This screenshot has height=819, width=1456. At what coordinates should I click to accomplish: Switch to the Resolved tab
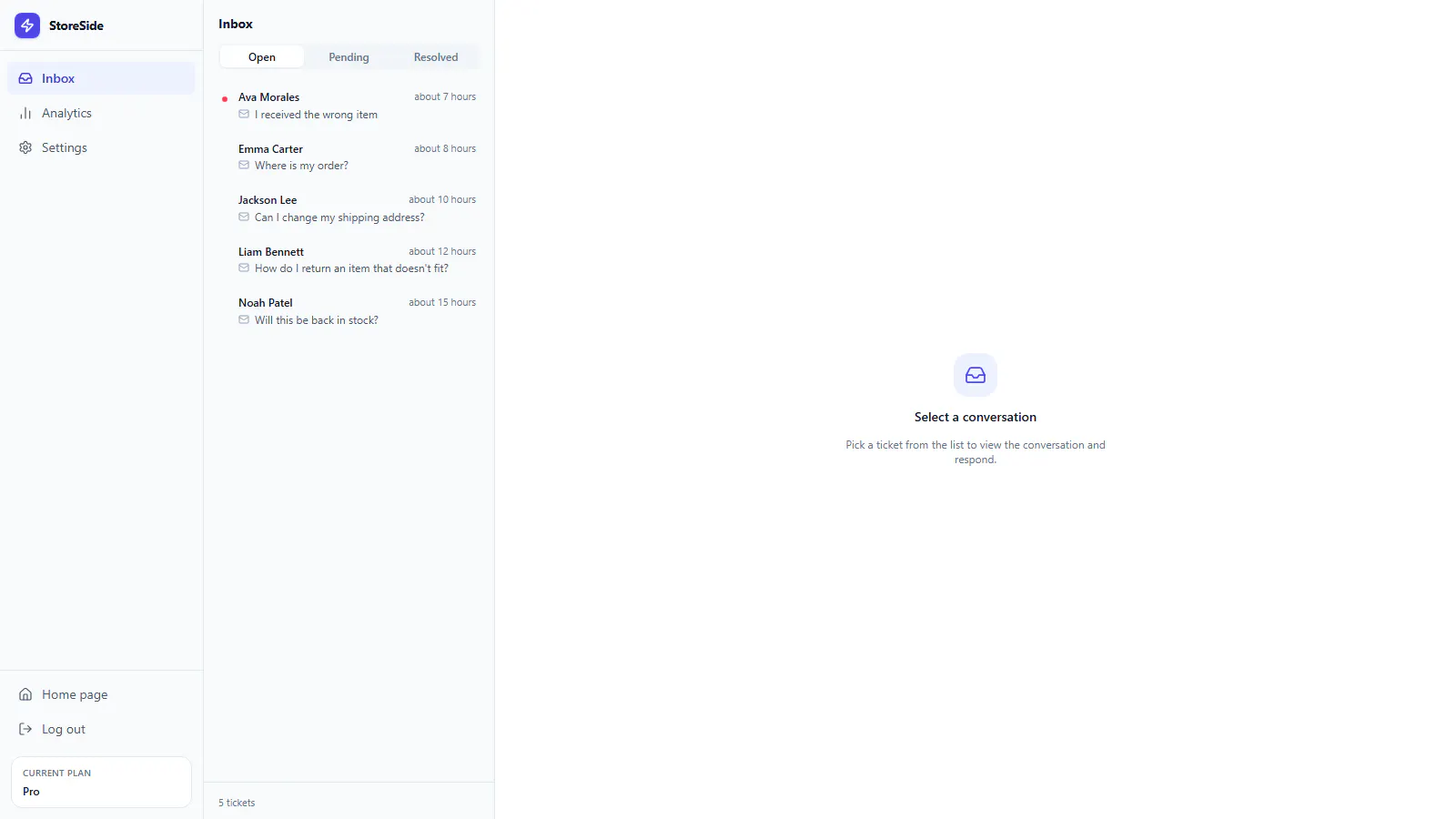point(436,56)
